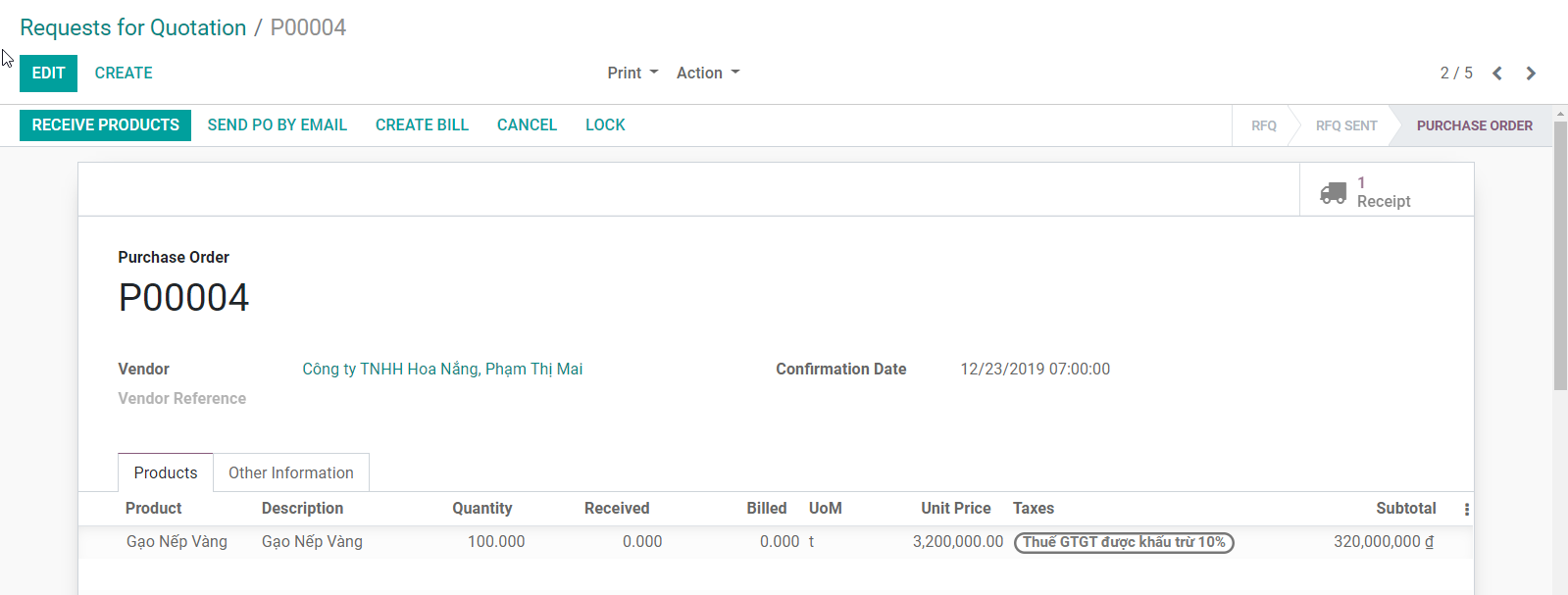Image resolution: width=1568 pixels, height=595 pixels.
Task: Click the RFQ Sent status stage
Action: (1345, 125)
